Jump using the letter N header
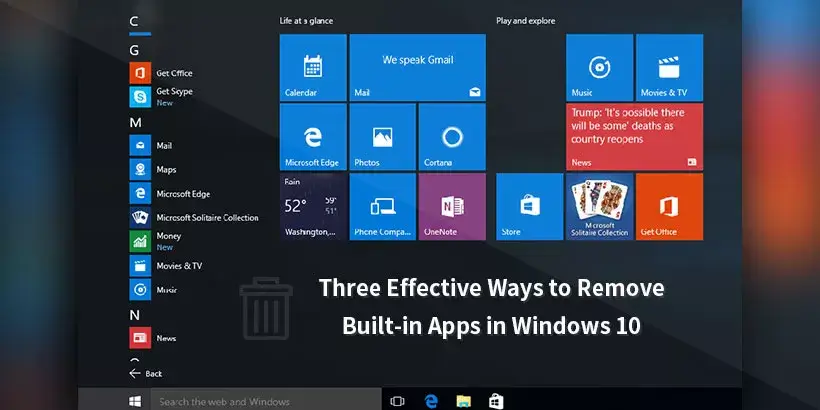This screenshot has height=410, width=820. (x=134, y=315)
